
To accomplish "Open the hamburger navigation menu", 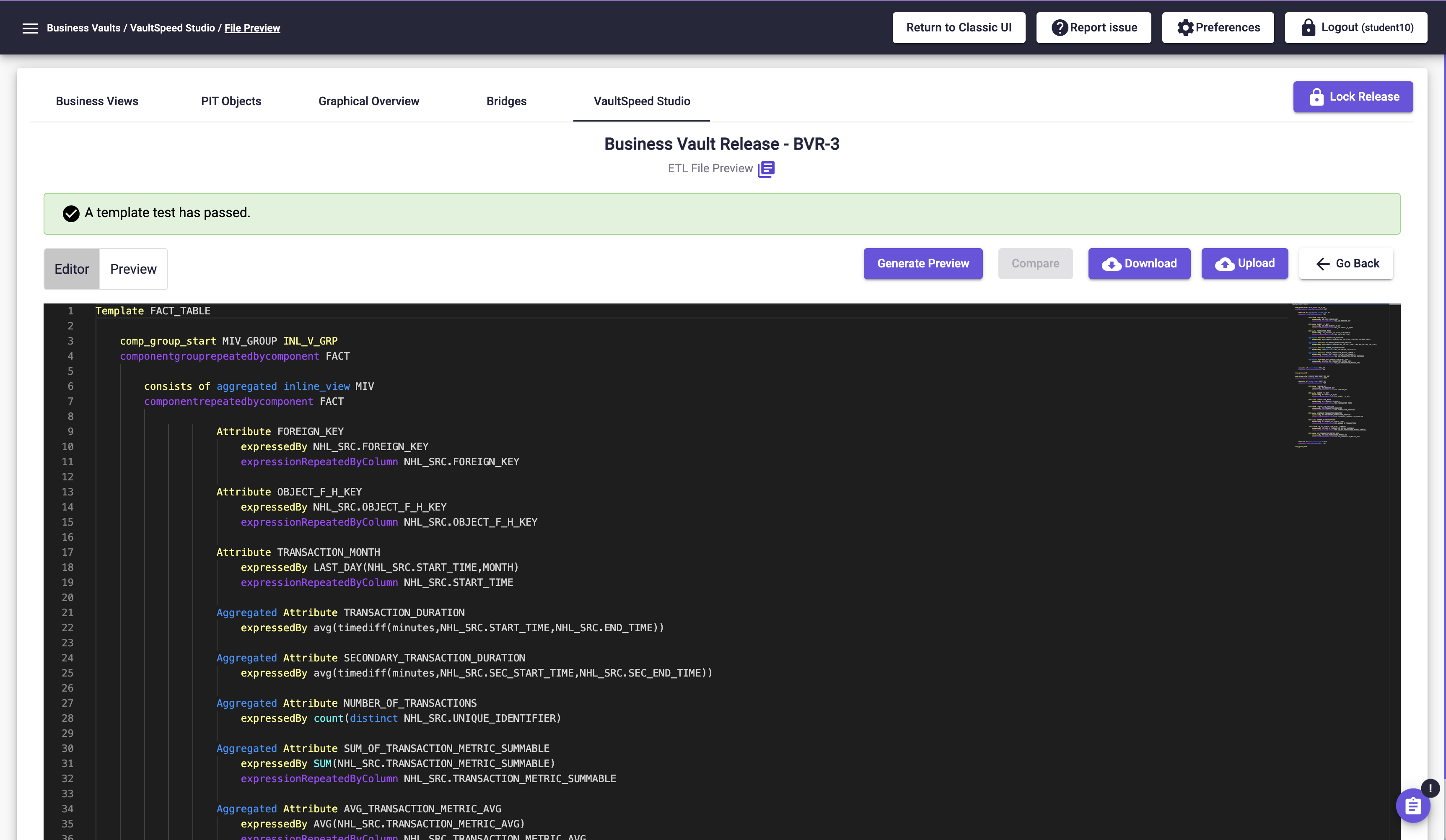I will (30, 28).
